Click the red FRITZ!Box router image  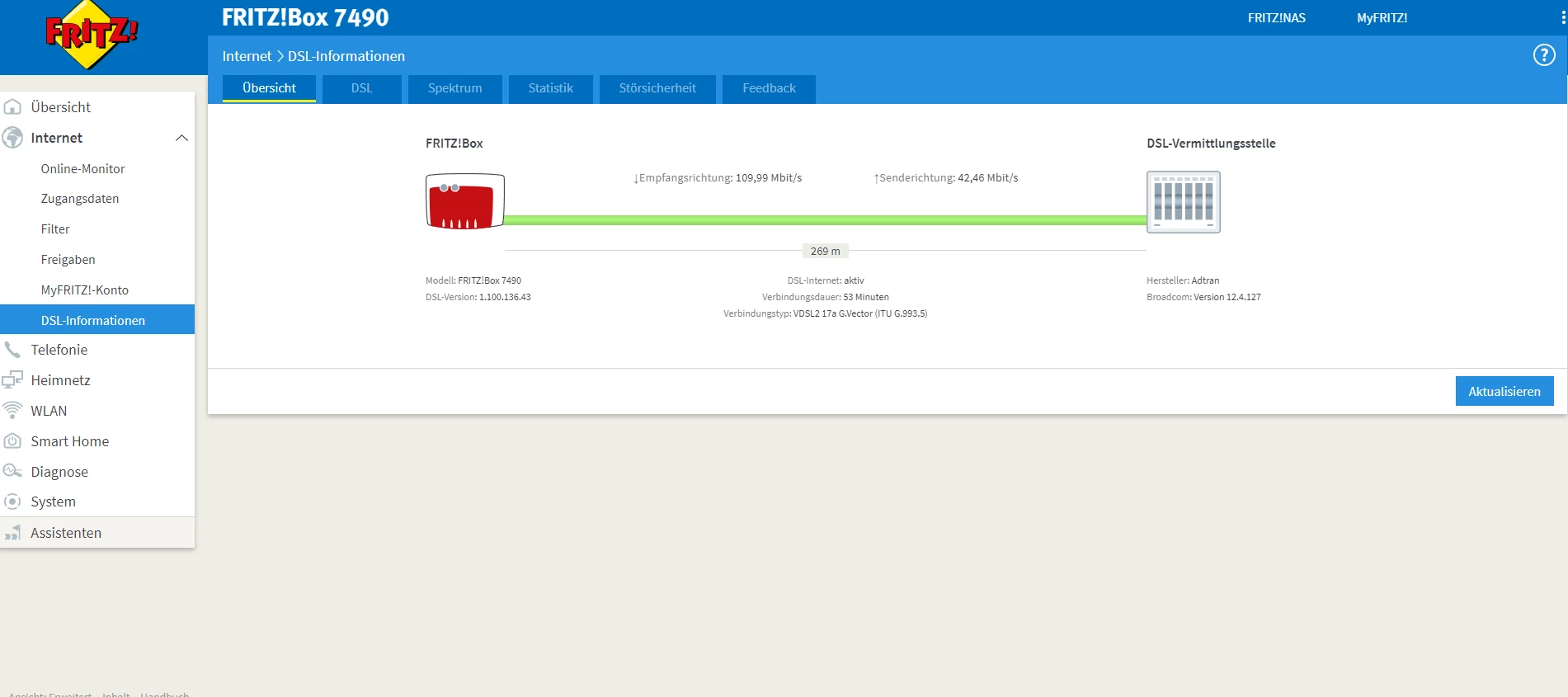(465, 201)
